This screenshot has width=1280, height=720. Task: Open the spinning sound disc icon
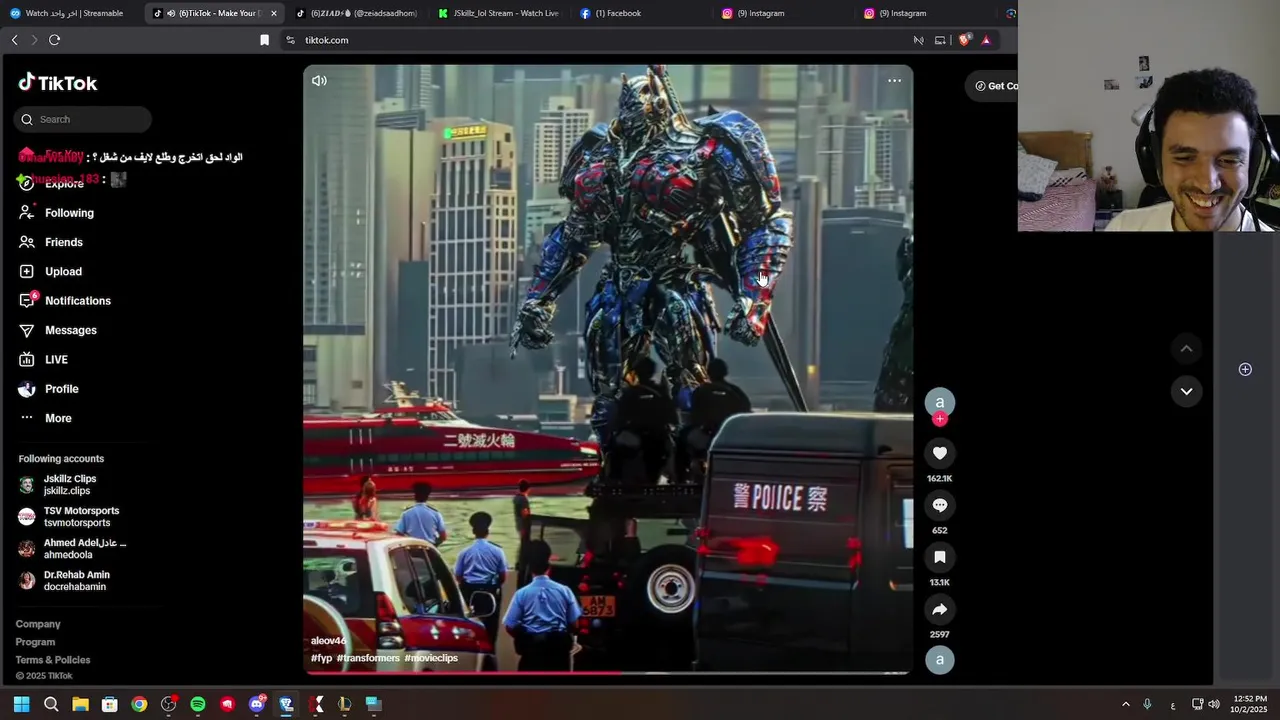[x=939, y=660]
